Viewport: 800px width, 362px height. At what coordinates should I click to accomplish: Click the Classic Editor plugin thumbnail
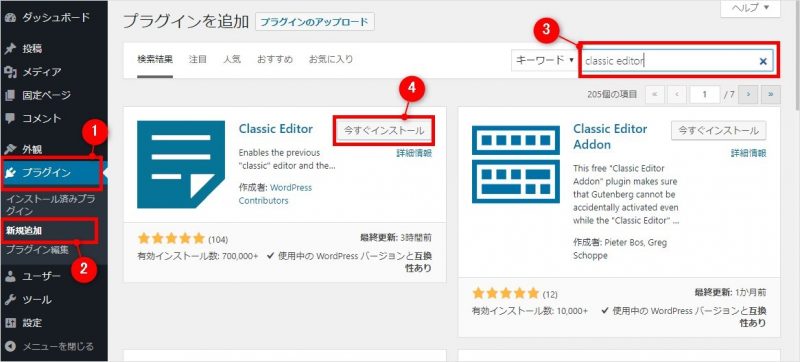point(181,164)
